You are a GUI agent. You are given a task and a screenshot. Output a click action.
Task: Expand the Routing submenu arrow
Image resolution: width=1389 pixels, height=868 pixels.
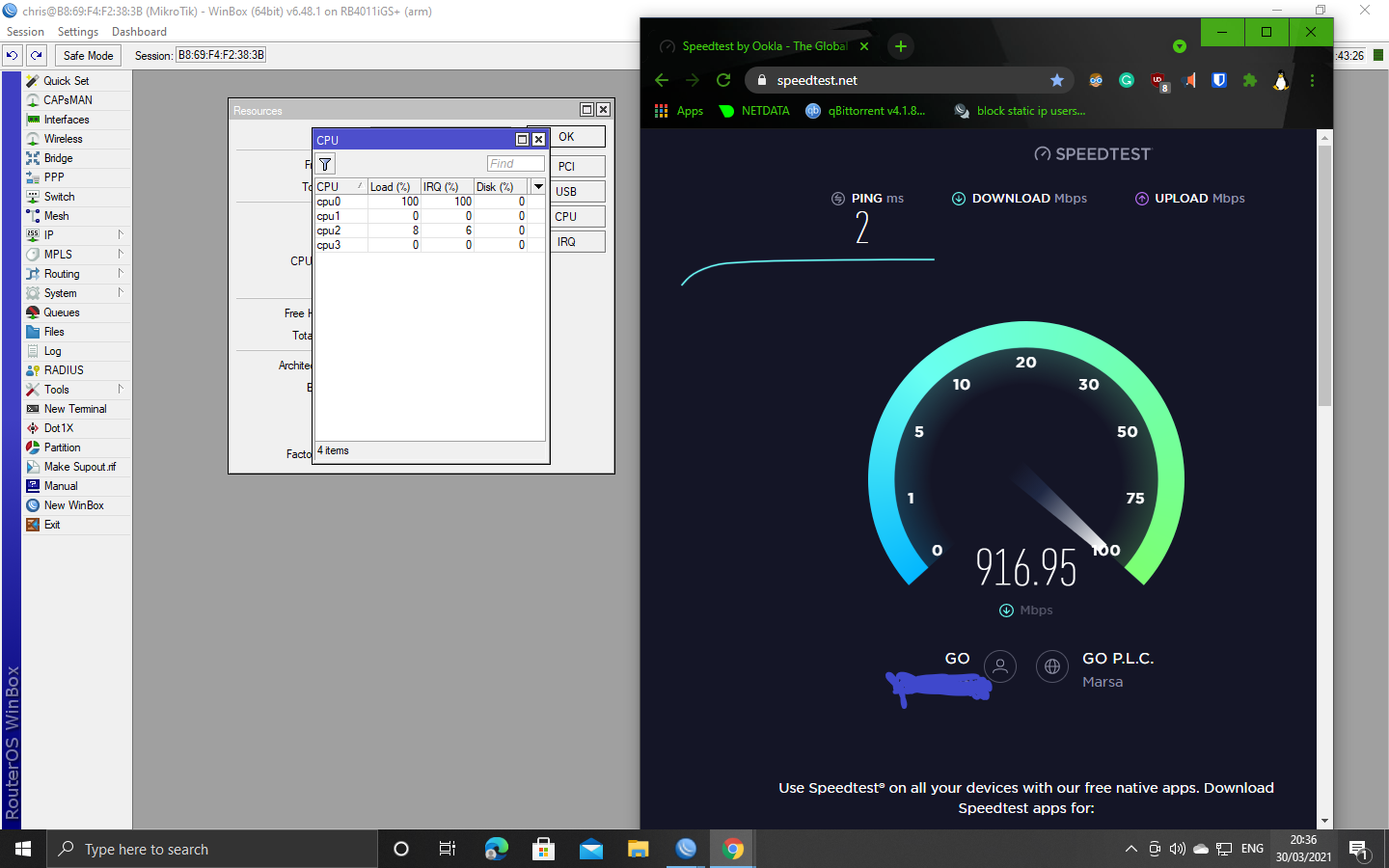coord(121,273)
